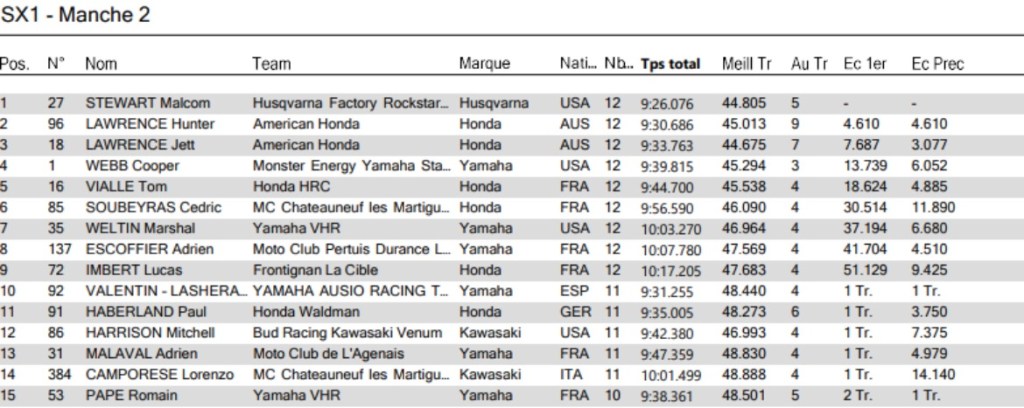Click the 'SX1 - Manche 2' title
This screenshot has height=408, width=1024.
point(76,14)
